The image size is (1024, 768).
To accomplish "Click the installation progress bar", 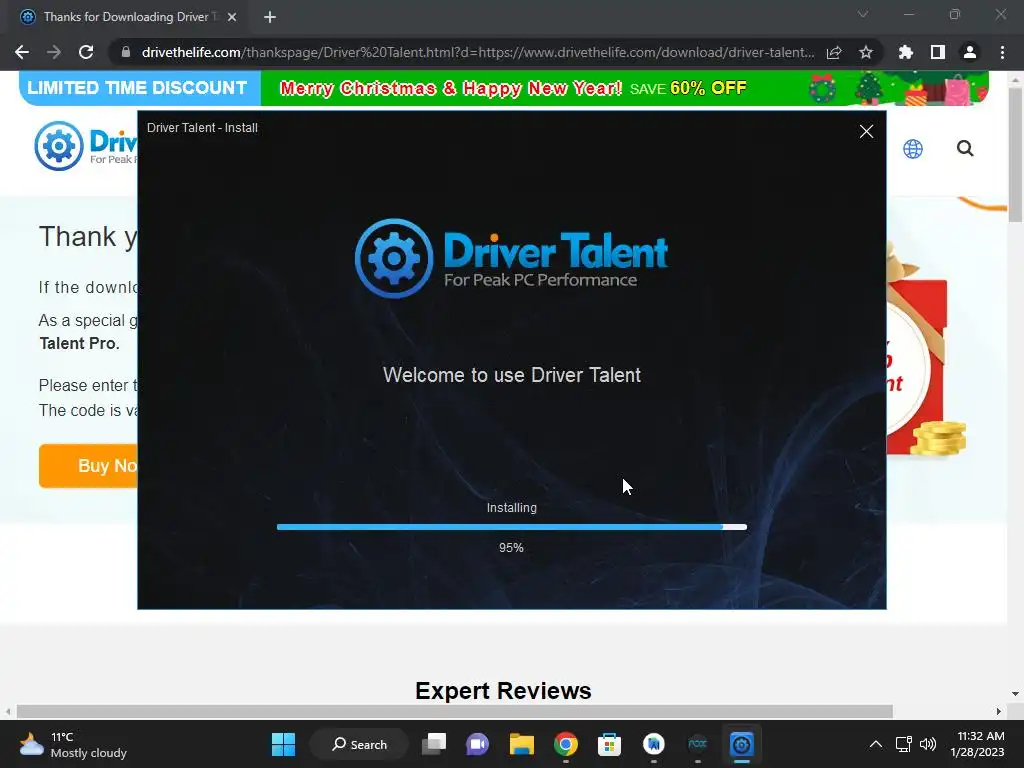I will coord(511,527).
